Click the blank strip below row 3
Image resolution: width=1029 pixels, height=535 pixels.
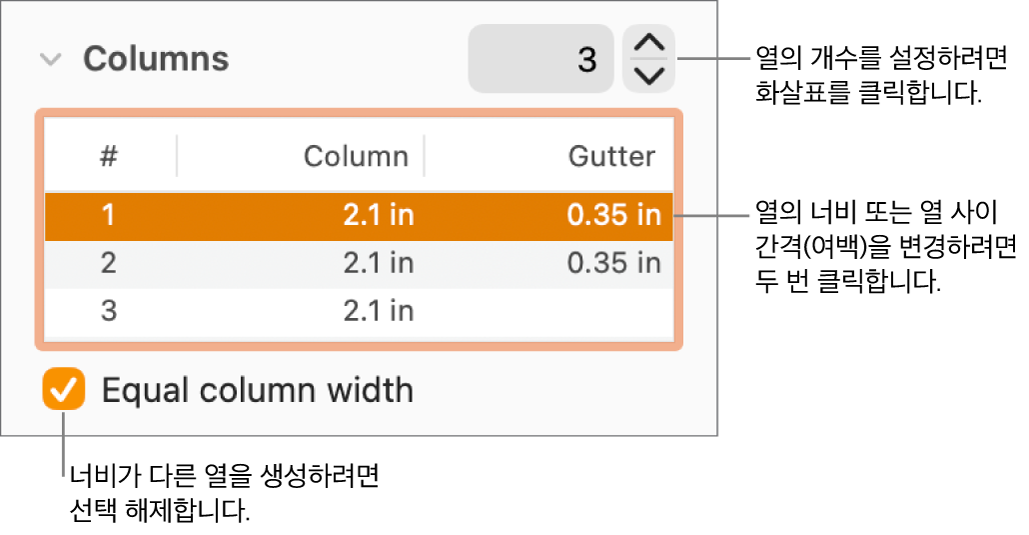pos(359,336)
